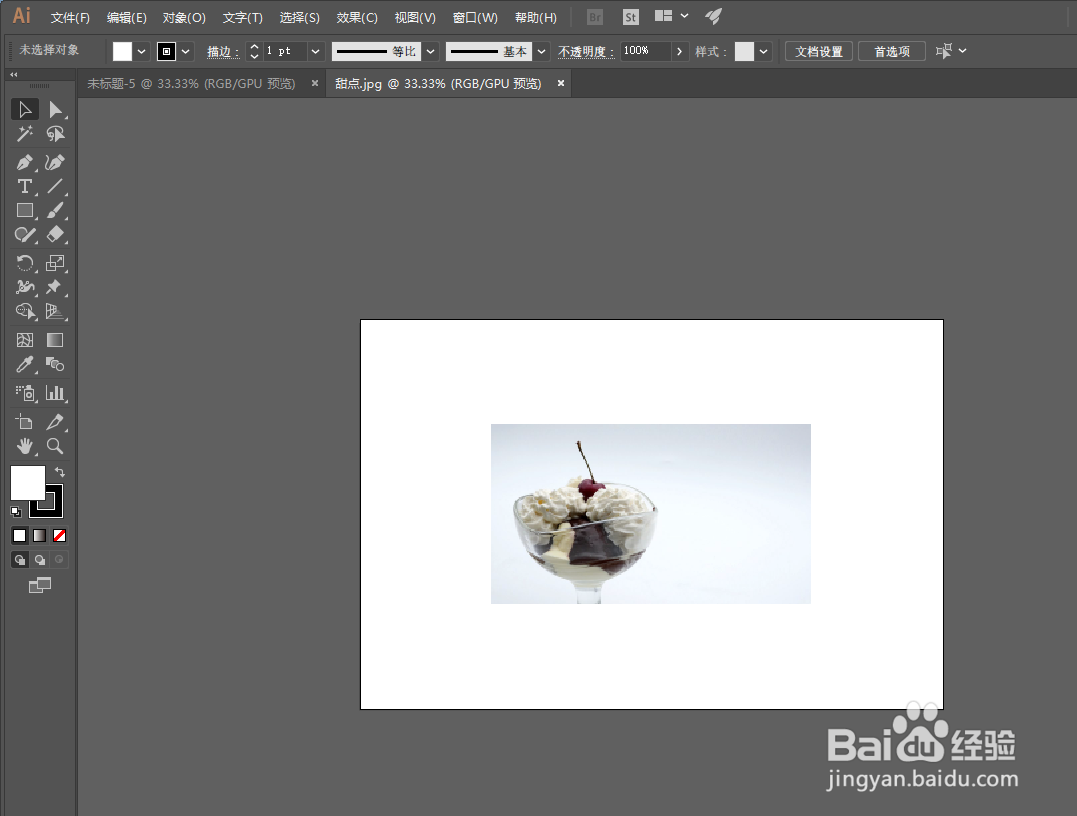Select the Rectangle tool
Image resolution: width=1077 pixels, height=816 pixels.
25,210
